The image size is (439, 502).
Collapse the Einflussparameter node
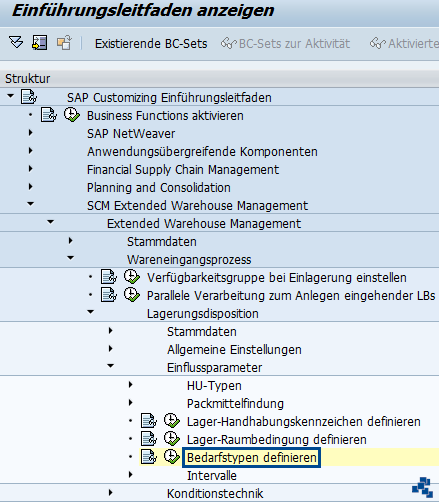(x=111, y=366)
